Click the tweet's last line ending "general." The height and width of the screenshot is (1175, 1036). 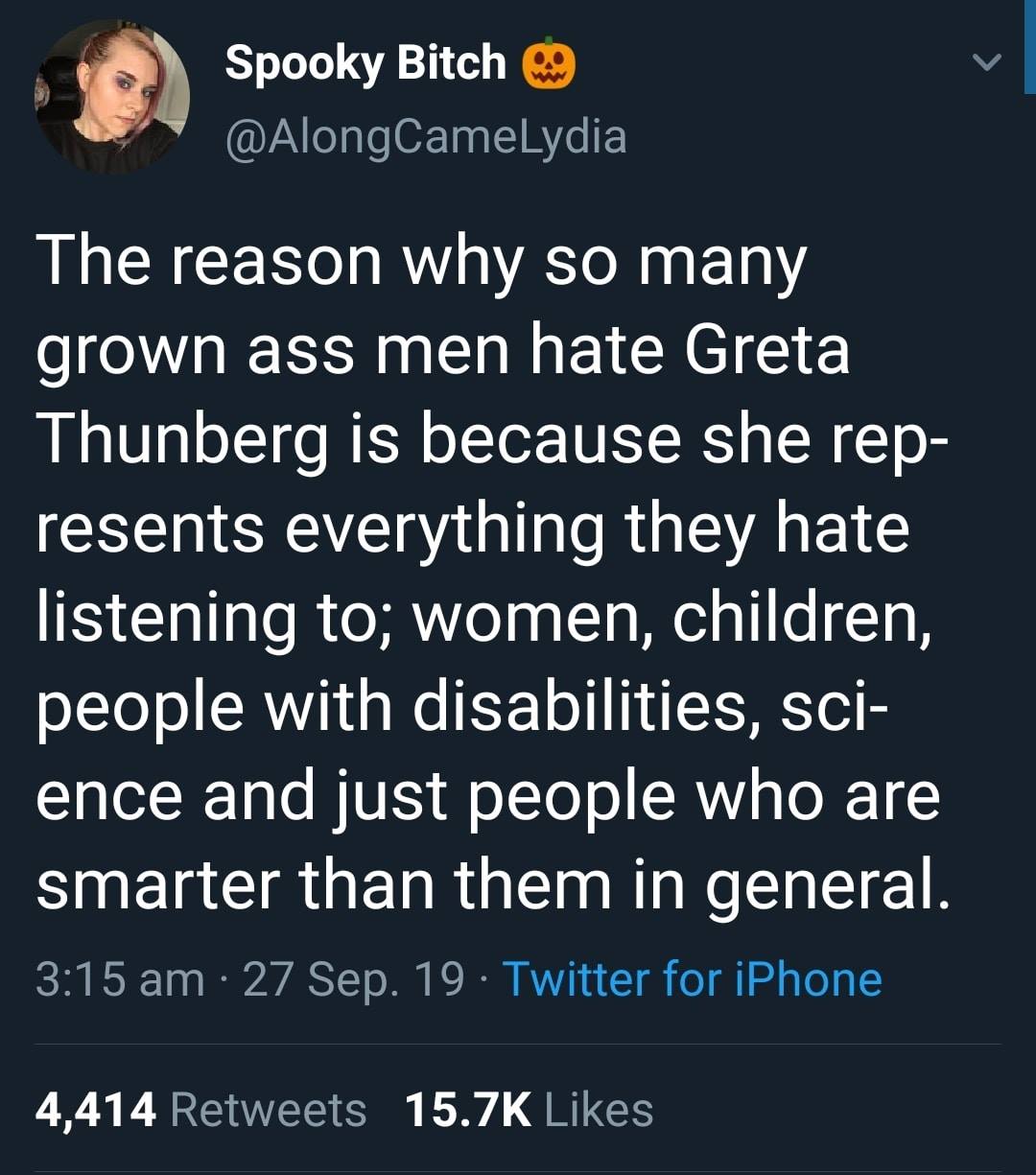tap(493, 884)
